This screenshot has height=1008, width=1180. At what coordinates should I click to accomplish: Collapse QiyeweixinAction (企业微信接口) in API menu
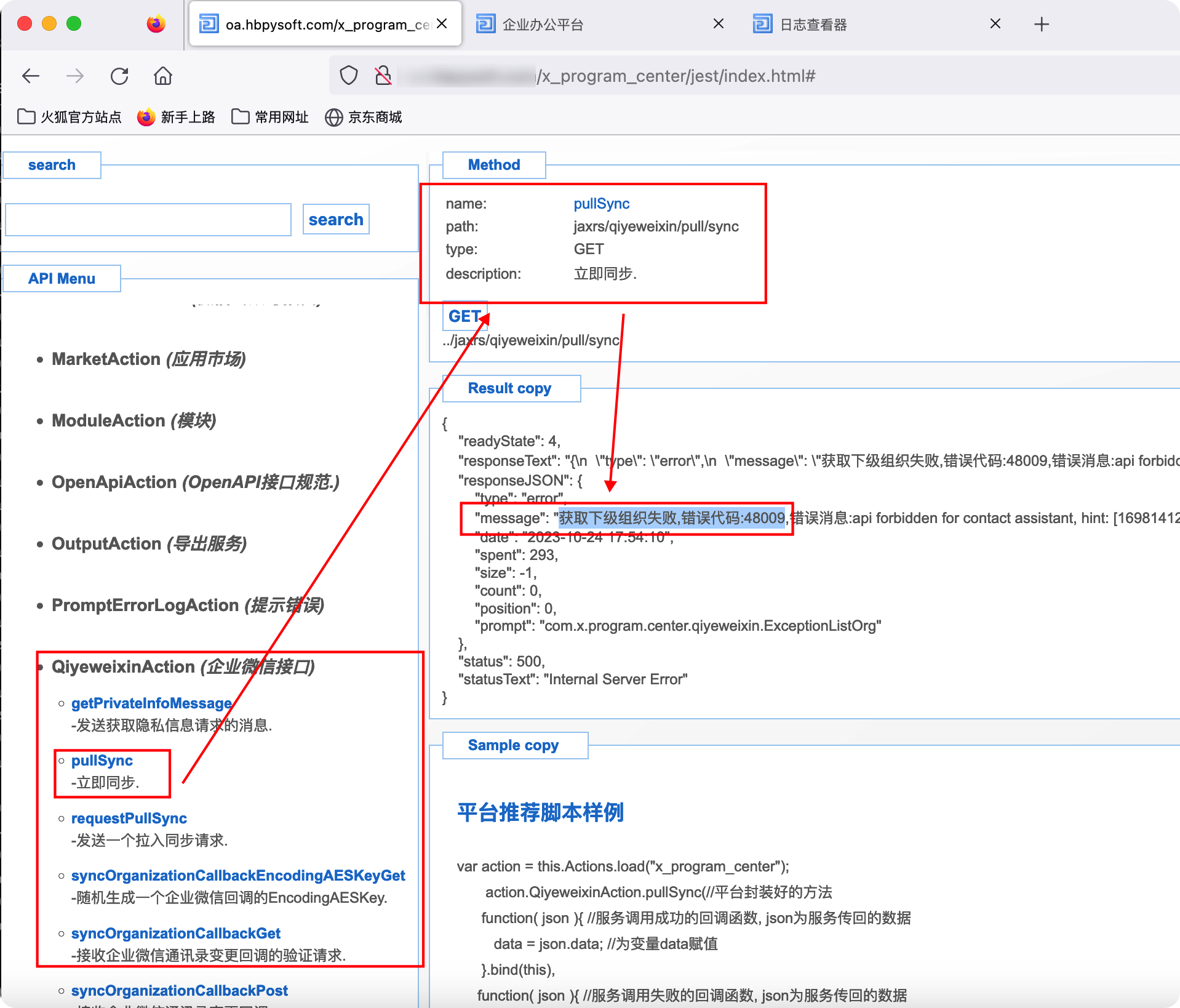(183, 667)
